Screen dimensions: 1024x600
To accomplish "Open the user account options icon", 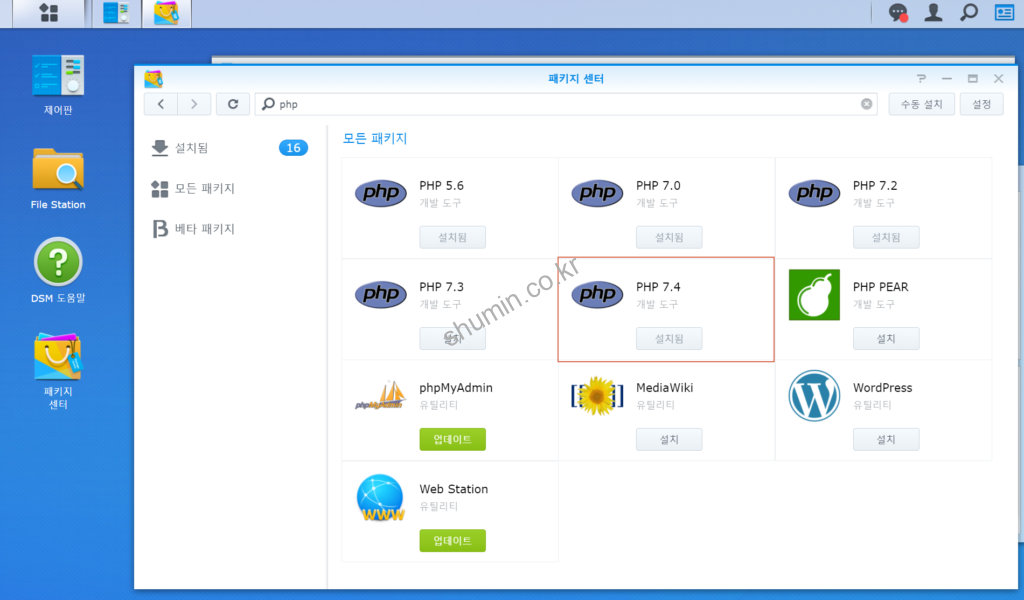I will pyautogui.click(x=933, y=13).
